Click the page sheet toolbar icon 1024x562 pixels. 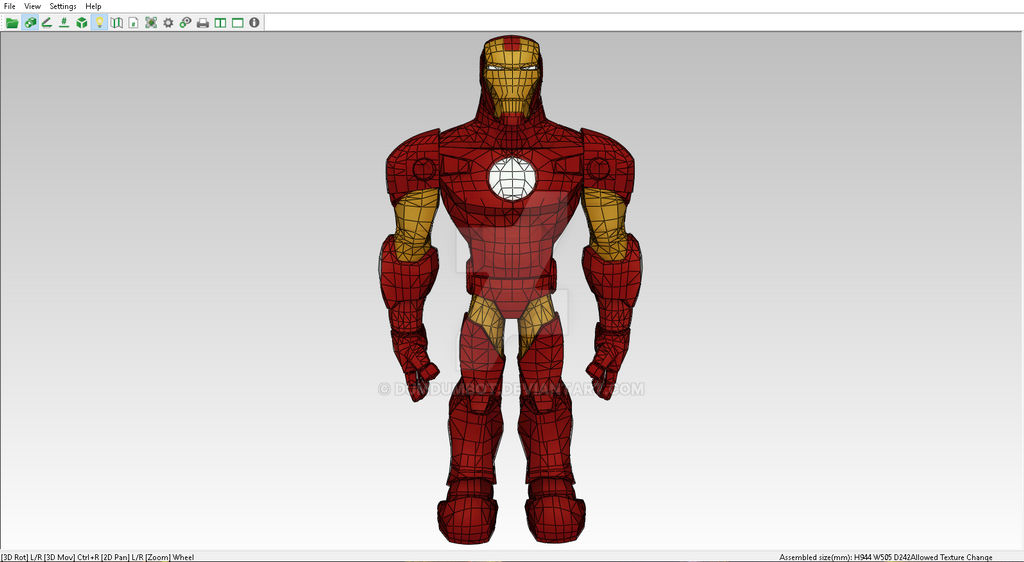click(x=134, y=23)
